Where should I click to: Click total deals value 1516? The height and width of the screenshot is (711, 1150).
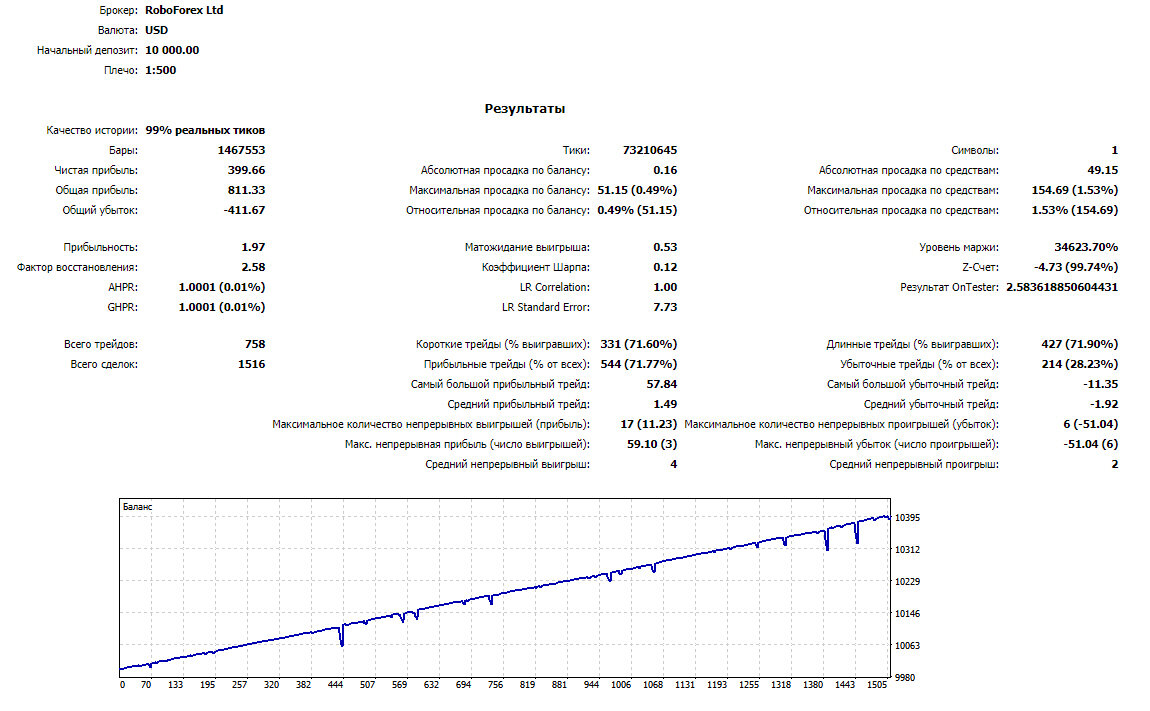[x=252, y=364]
